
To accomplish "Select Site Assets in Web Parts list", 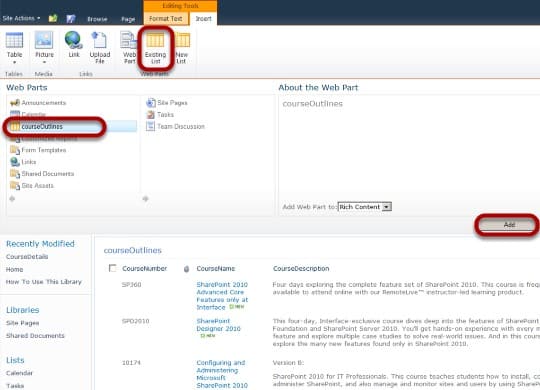I will [38, 186].
